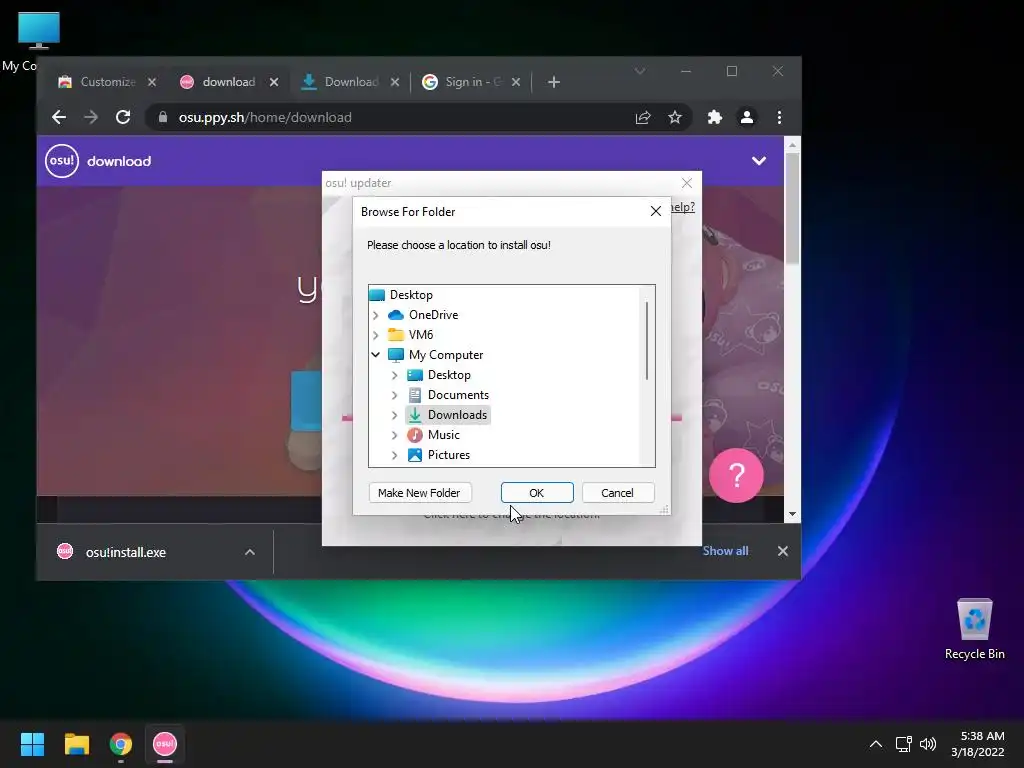
Task: Expand the Music tree node
Action: (394, 435)
